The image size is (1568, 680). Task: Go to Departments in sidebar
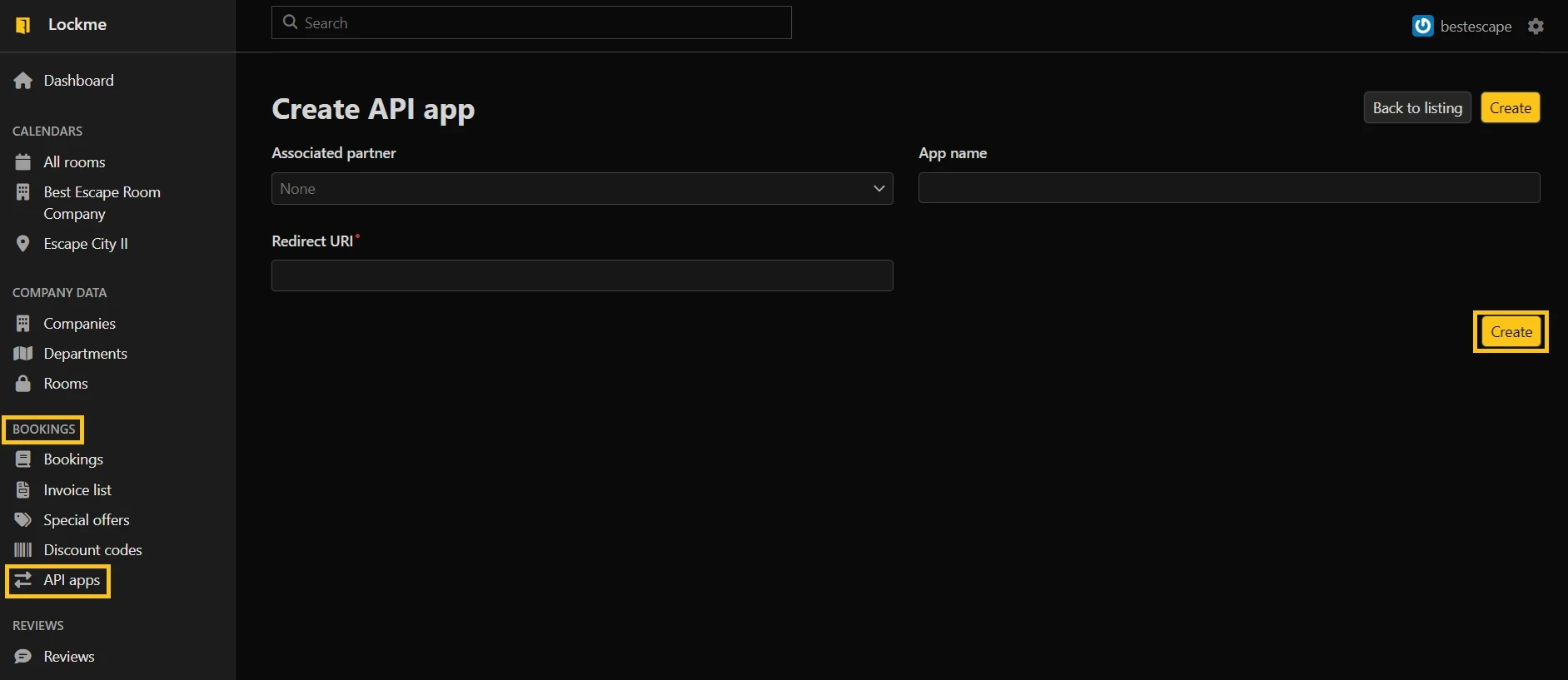[x=85, y=354]
